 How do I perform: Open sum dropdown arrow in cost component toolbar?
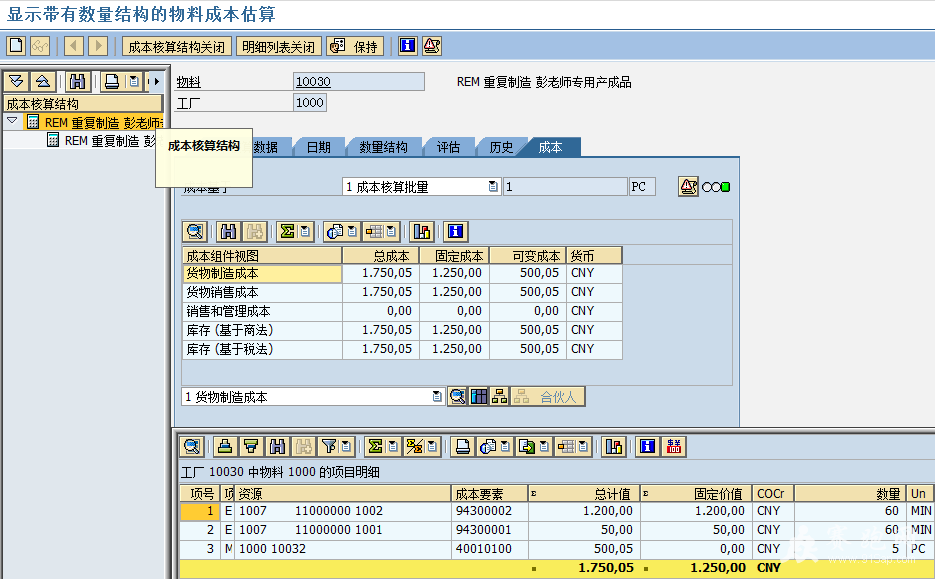(305, 231)
